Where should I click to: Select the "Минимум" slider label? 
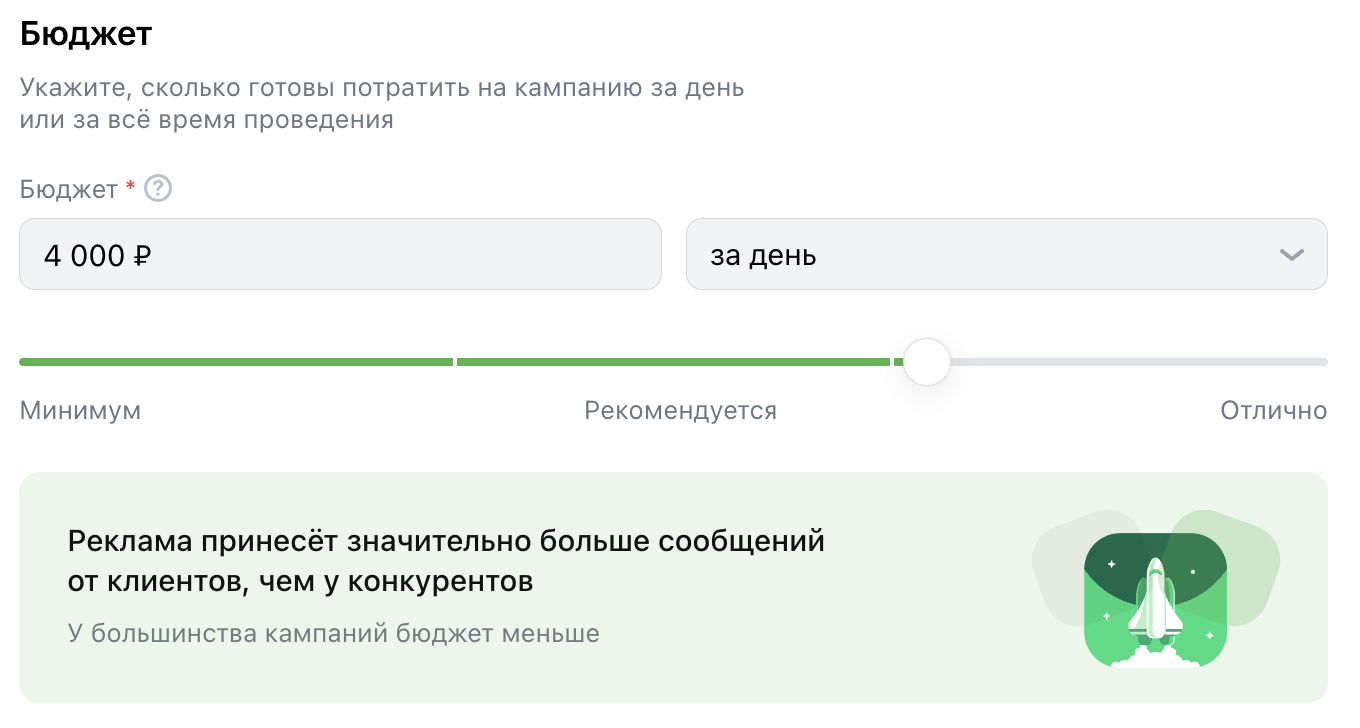[80, 411]
